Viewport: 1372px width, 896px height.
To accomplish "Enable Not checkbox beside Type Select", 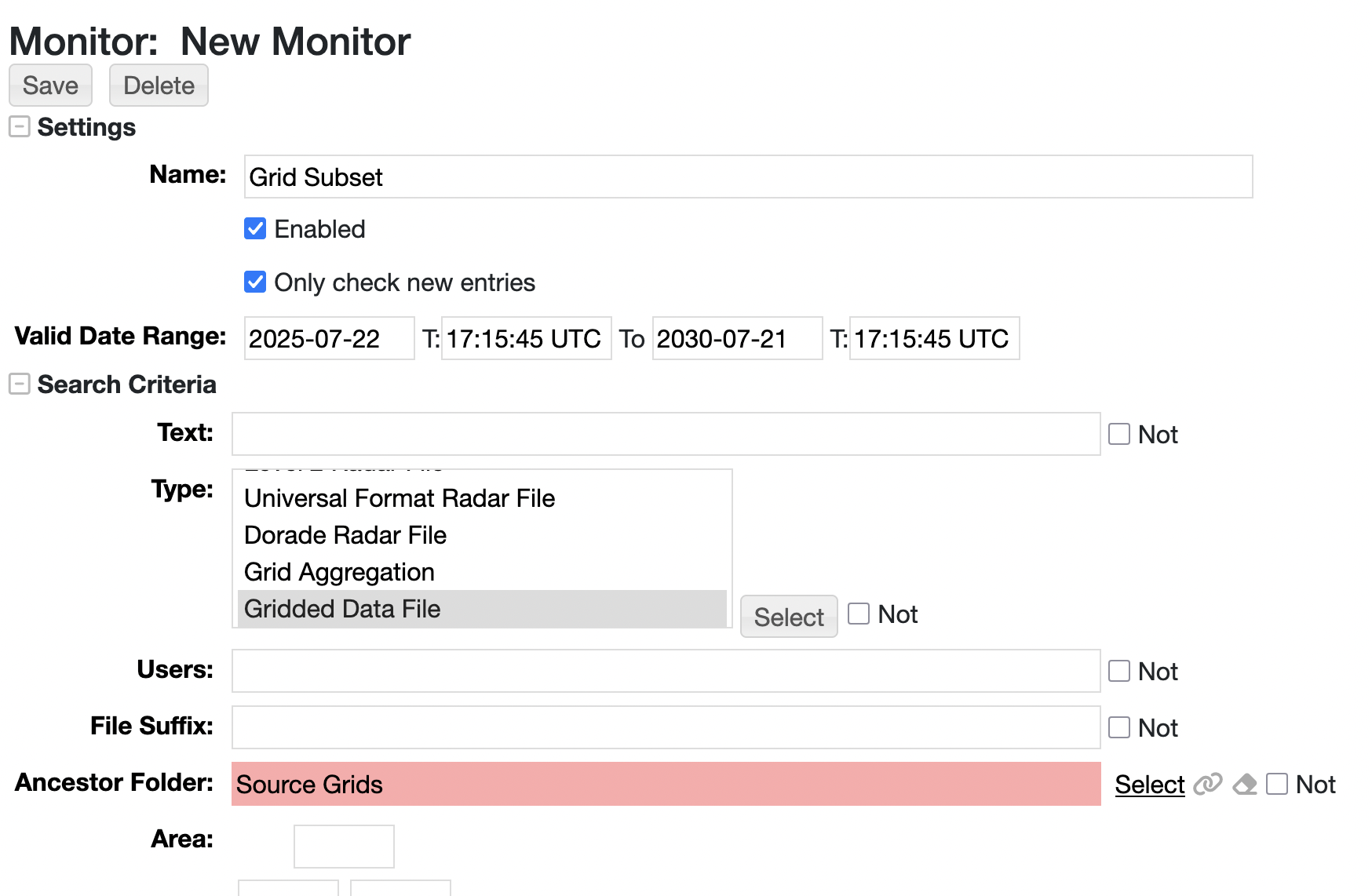I will pos(859,614).
